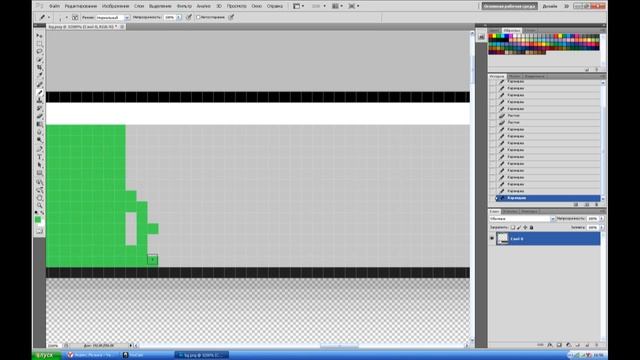Select the Pen tool
The width and height of the screenshot is (640, 360).
pos(40,149)
